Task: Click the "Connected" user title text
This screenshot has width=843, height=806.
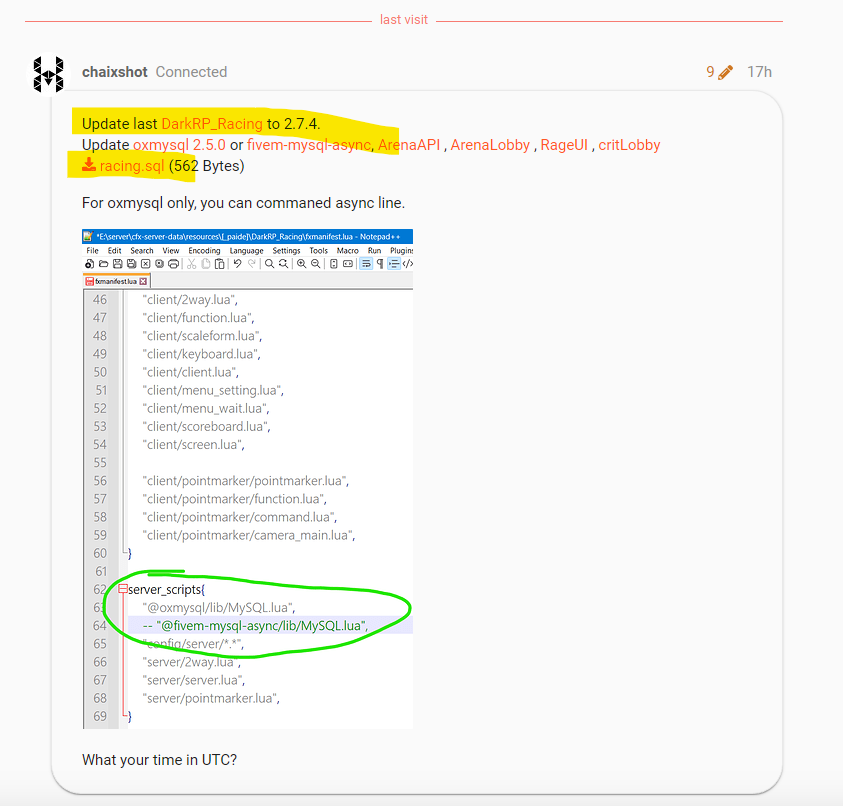Action: (x=191, y=72)
